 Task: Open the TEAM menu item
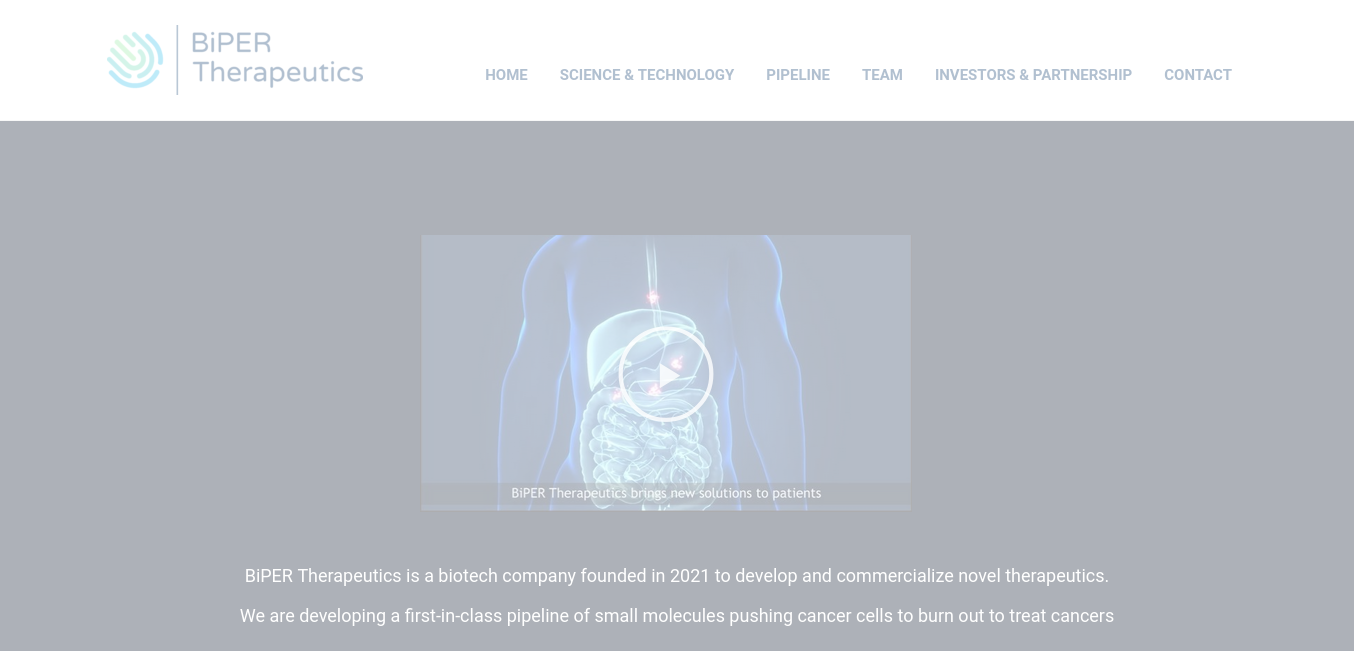[x=882, y=75]
